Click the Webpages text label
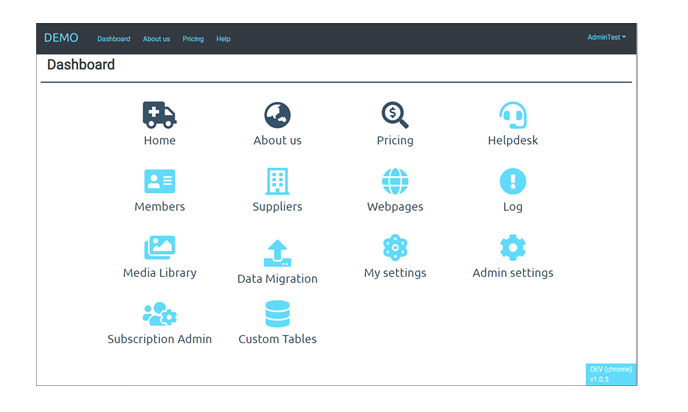The image size is (688, 412). 395,207
